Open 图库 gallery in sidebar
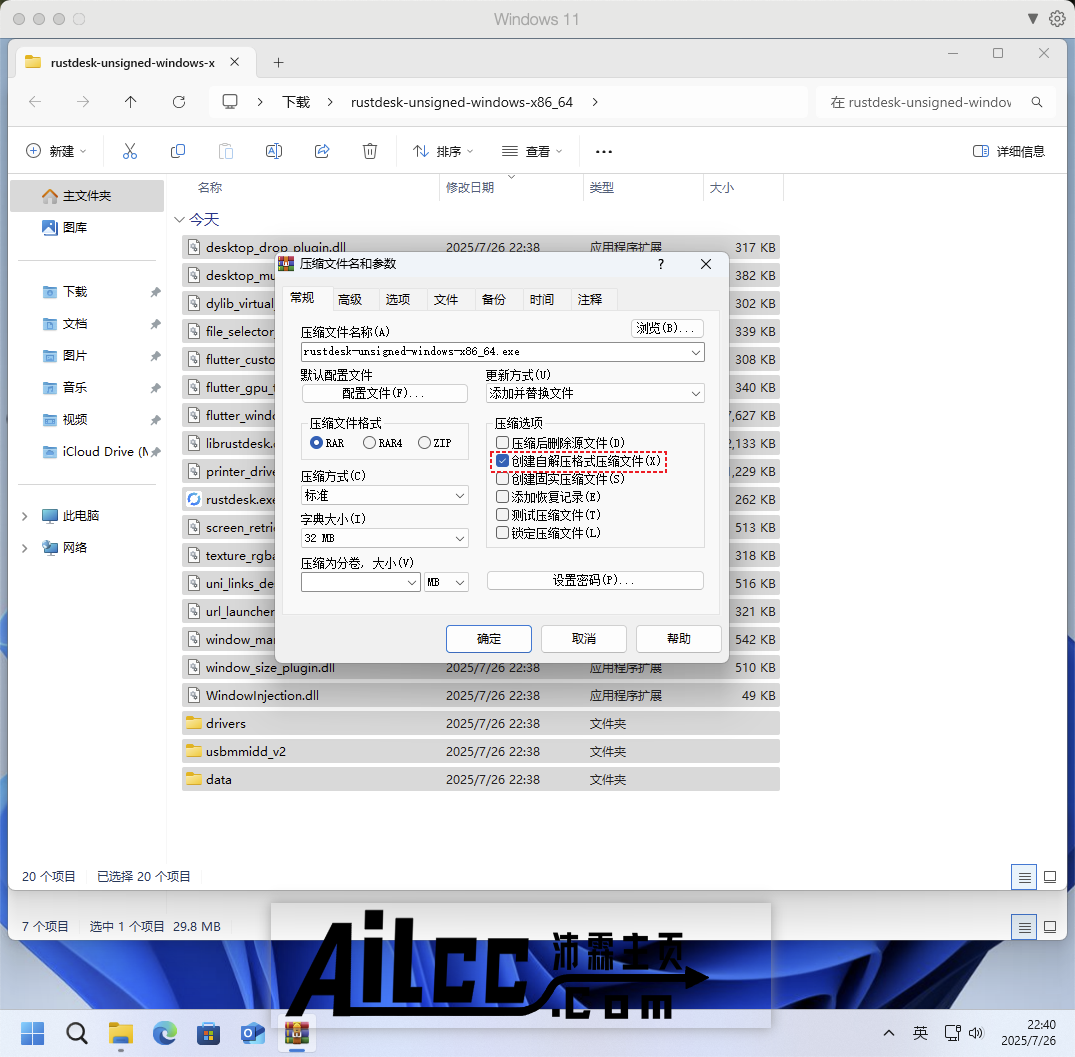 [75, 228]
